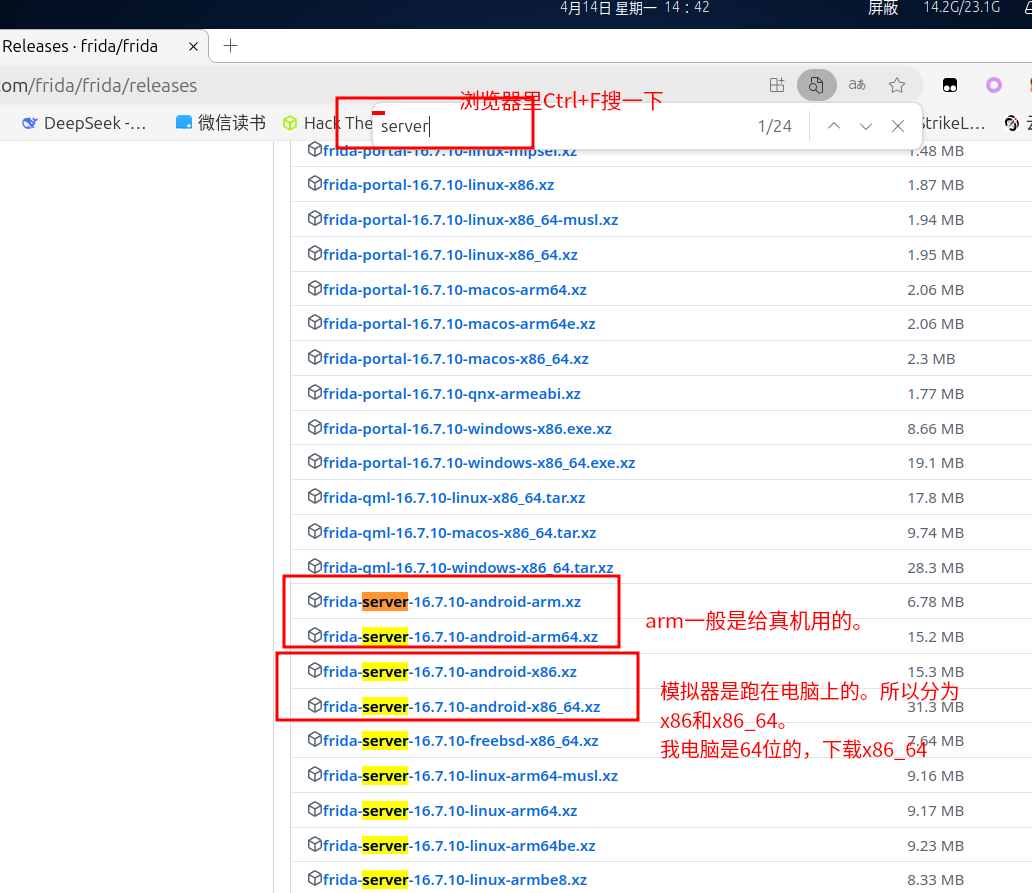
Task: Open the QR code grid icon
Action: [777, 85]
